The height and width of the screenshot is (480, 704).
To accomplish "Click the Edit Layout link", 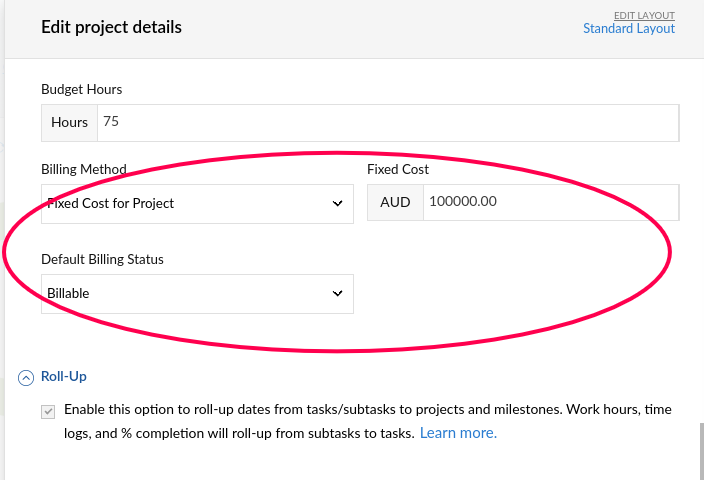I will pyautogui.click(x=644, y=15).
